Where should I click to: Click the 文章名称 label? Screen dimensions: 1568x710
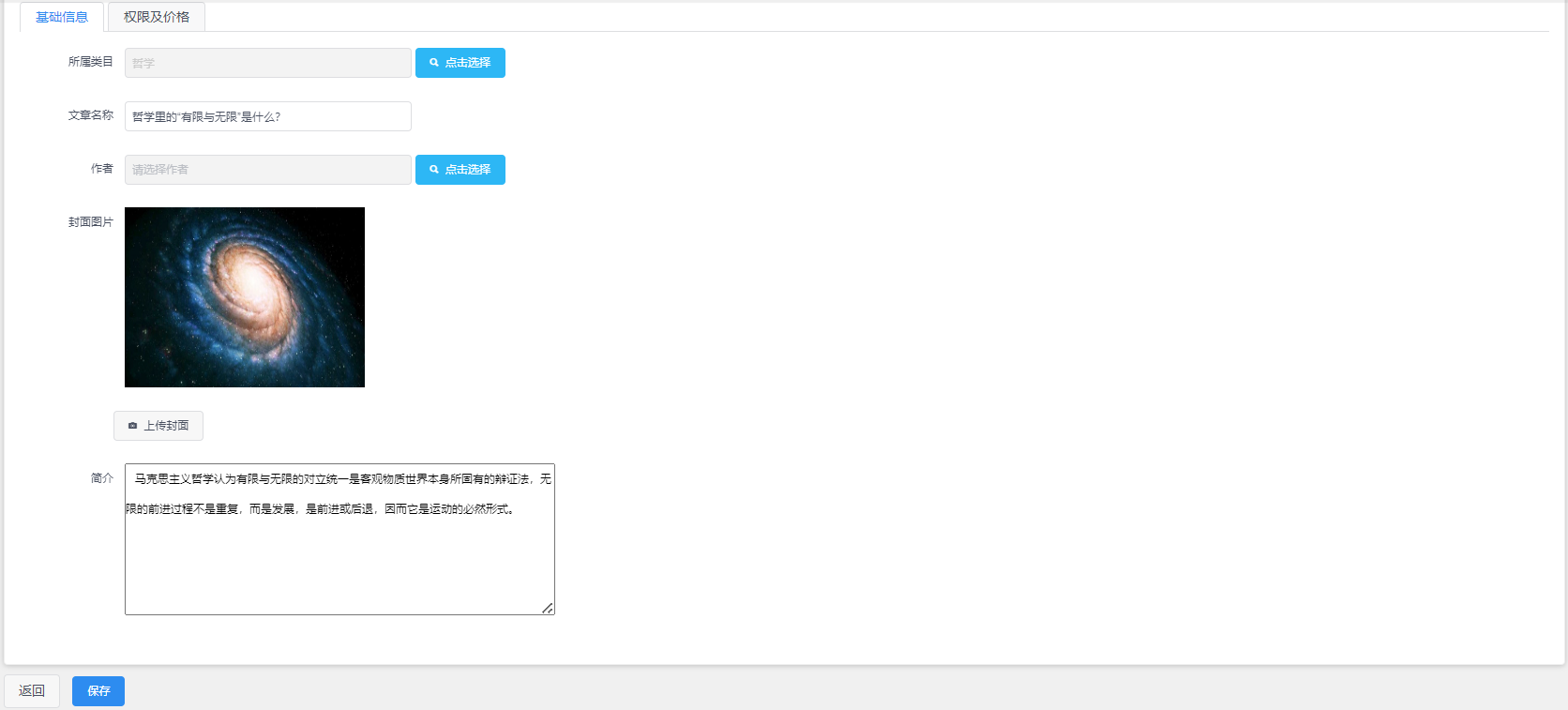[x=91, y=115]
